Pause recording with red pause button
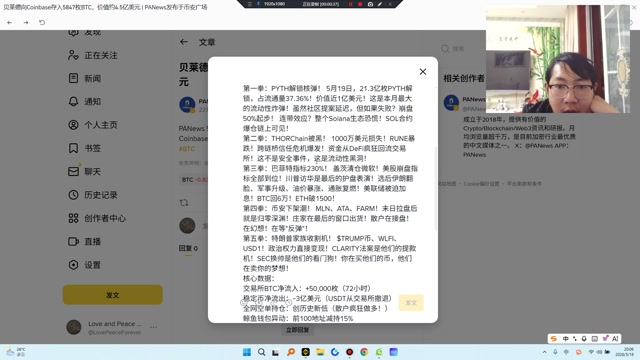 point(350,4)
